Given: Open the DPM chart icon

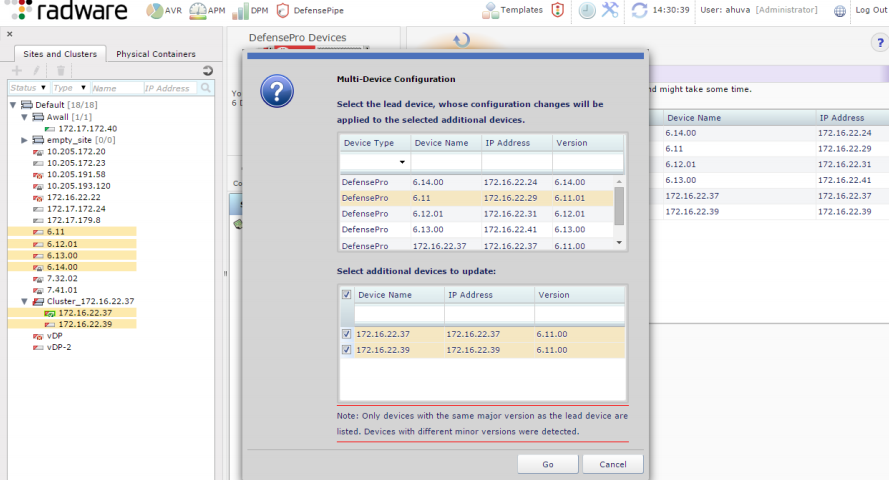Looking at the screenshot, I should click(240, 11).
